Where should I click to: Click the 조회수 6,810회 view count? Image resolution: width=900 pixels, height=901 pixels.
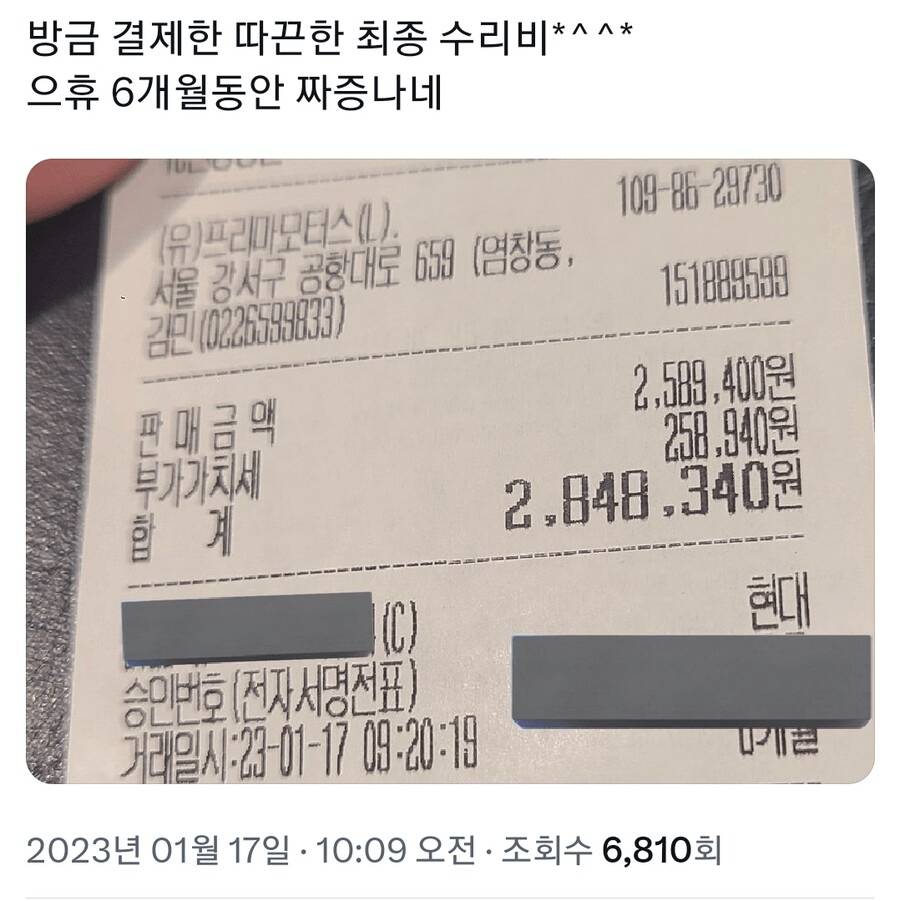(x=611, y=850)
